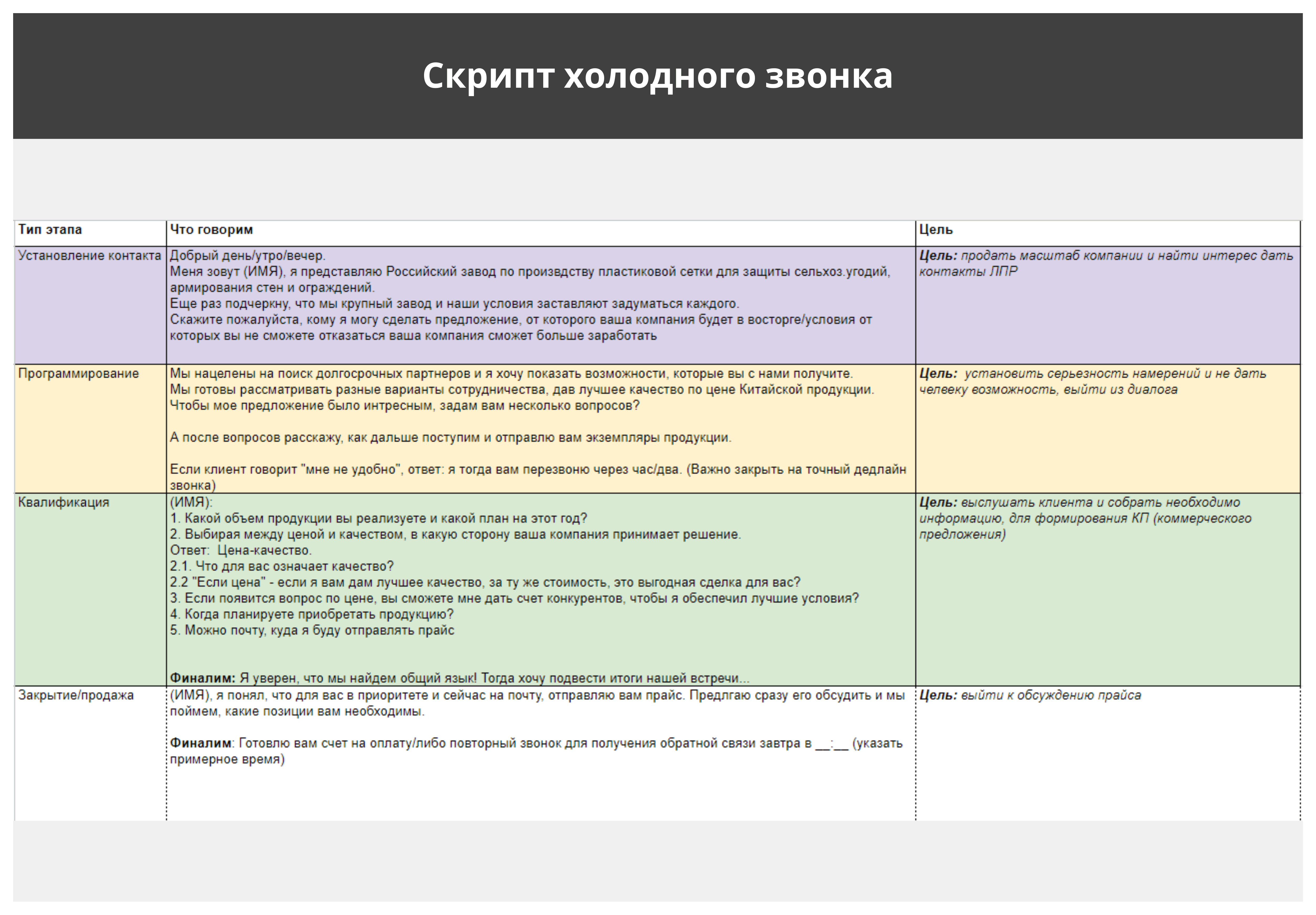Click the 'Добрый день/утро/вечер' greeting line

pos(248,256)
